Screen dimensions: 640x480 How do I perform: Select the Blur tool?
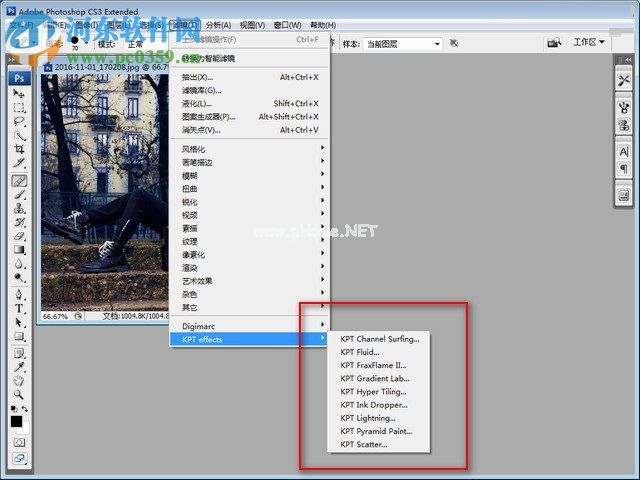[19, 264]
